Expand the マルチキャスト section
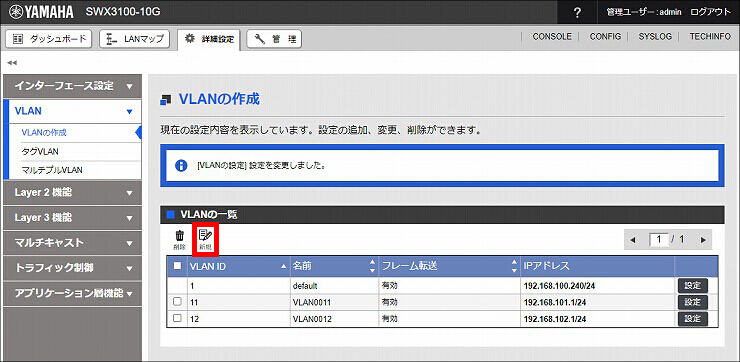 point(72,243)
